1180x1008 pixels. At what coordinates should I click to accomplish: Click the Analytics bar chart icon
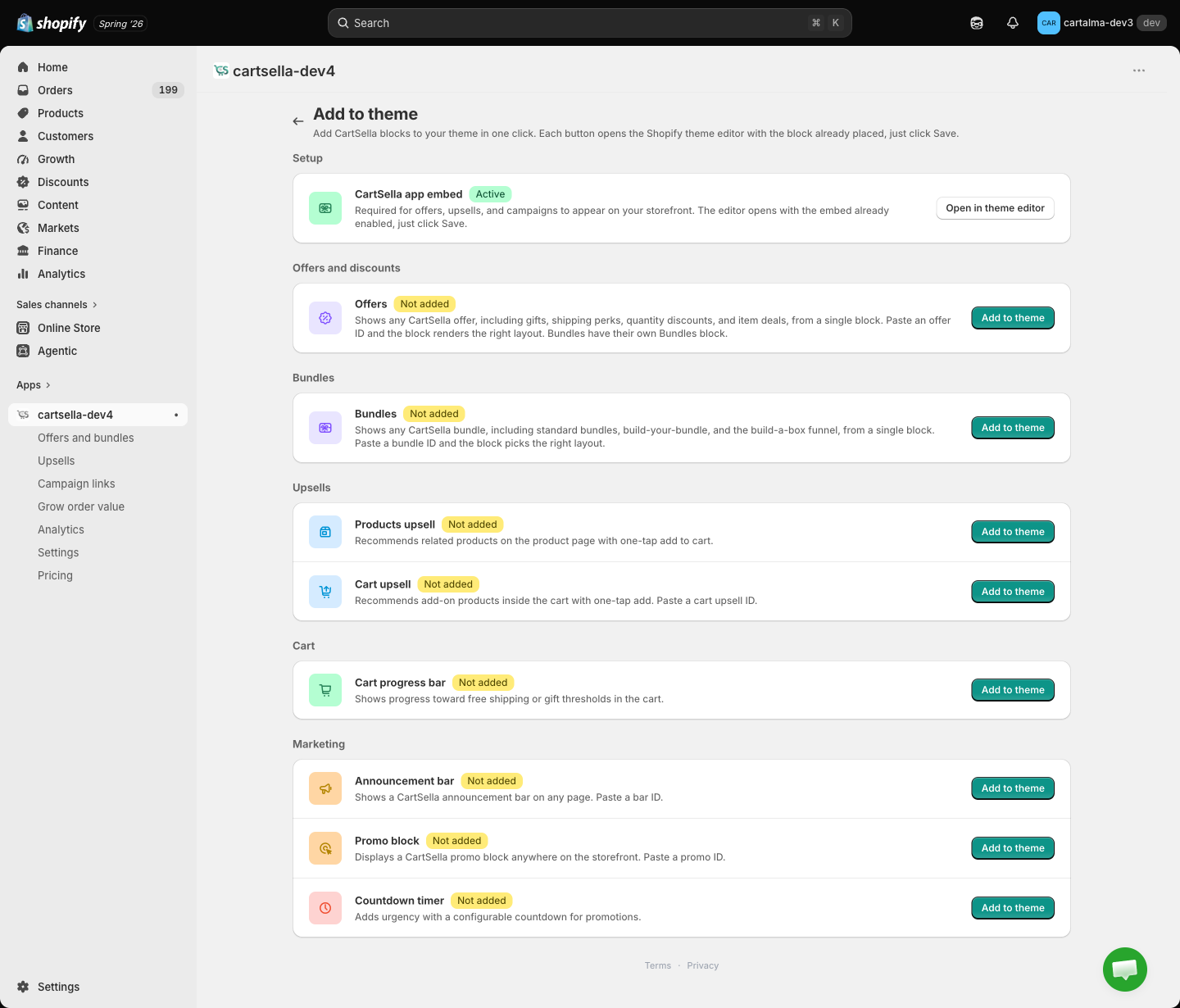coord(23,274)
